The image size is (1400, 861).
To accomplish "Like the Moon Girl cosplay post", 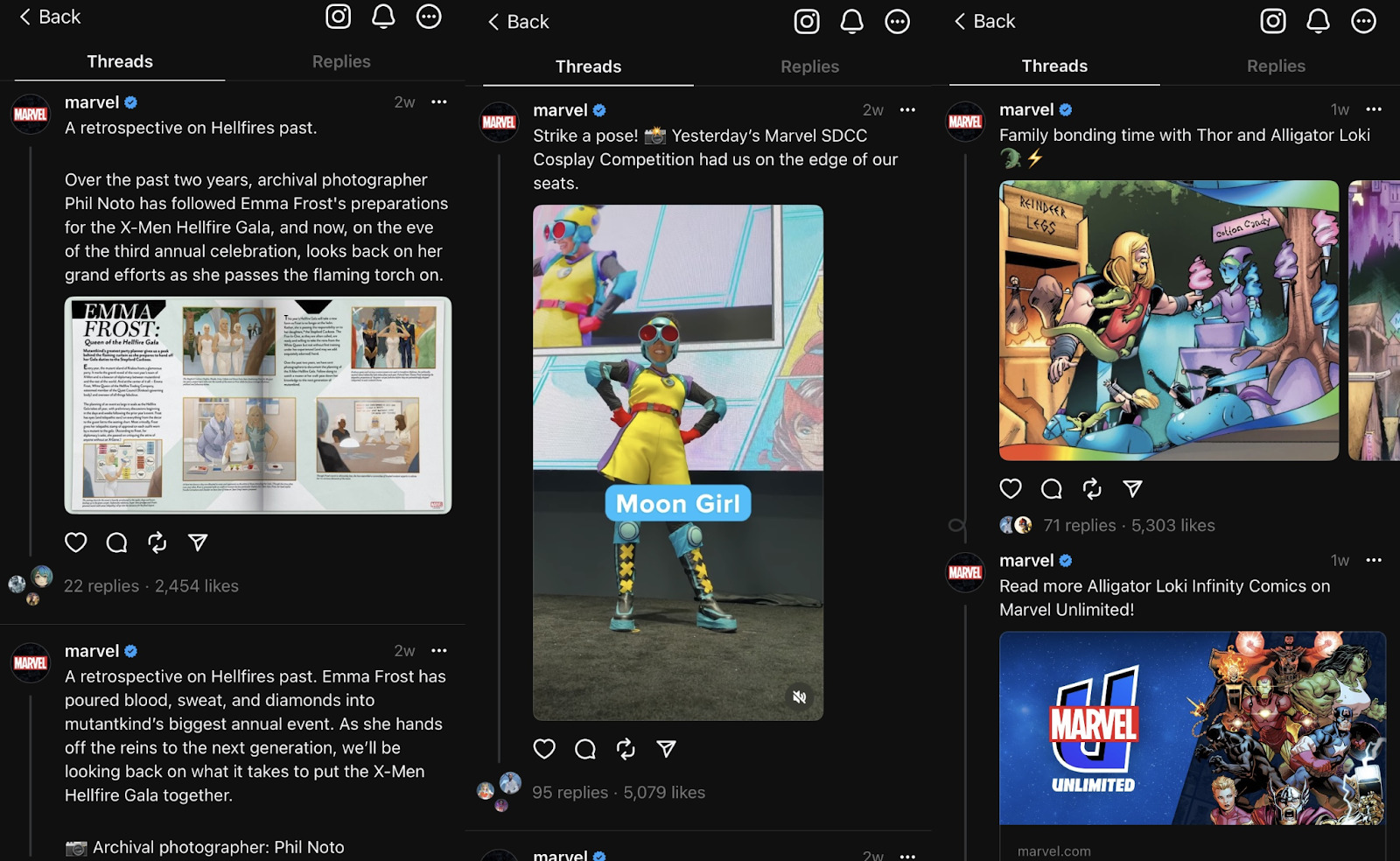I will coord(544,749).
